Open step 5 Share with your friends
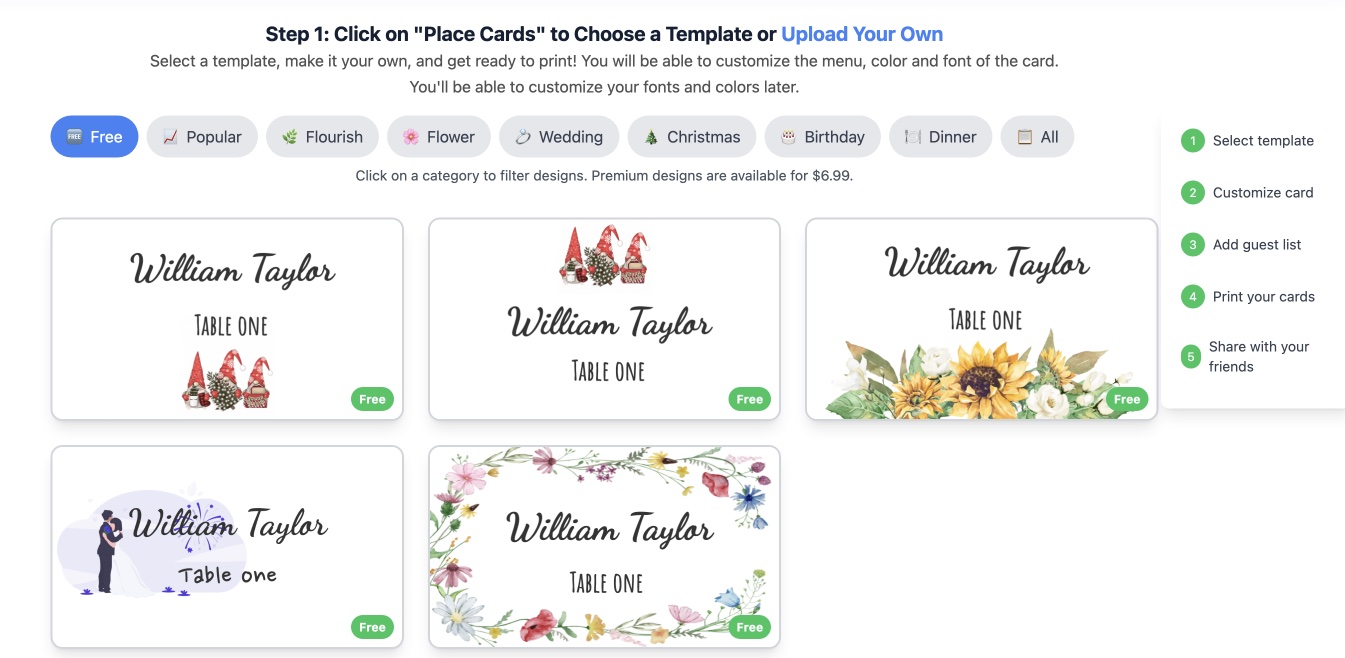The image size is (1345, 658). [1246, 357]
